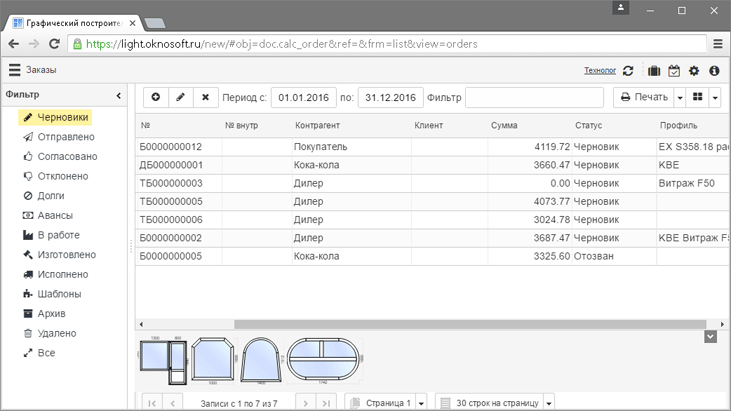Image resolution: width=731 pixels, height=411 pixels.
Task: Click the edit order pencil icon
Action: 181,97
